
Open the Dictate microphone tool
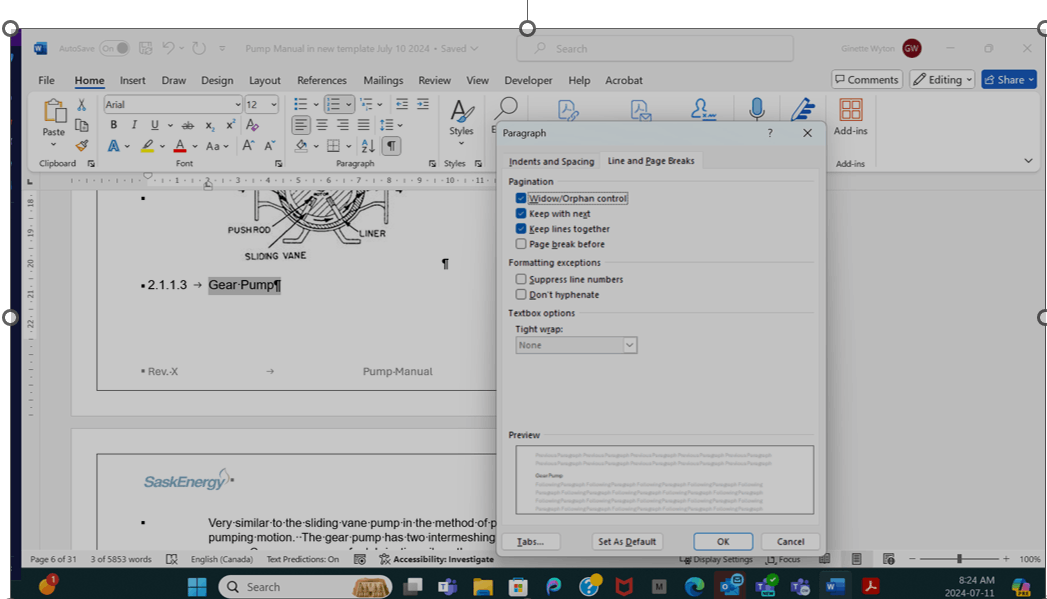pyautogui.click(x=757, y=108)
